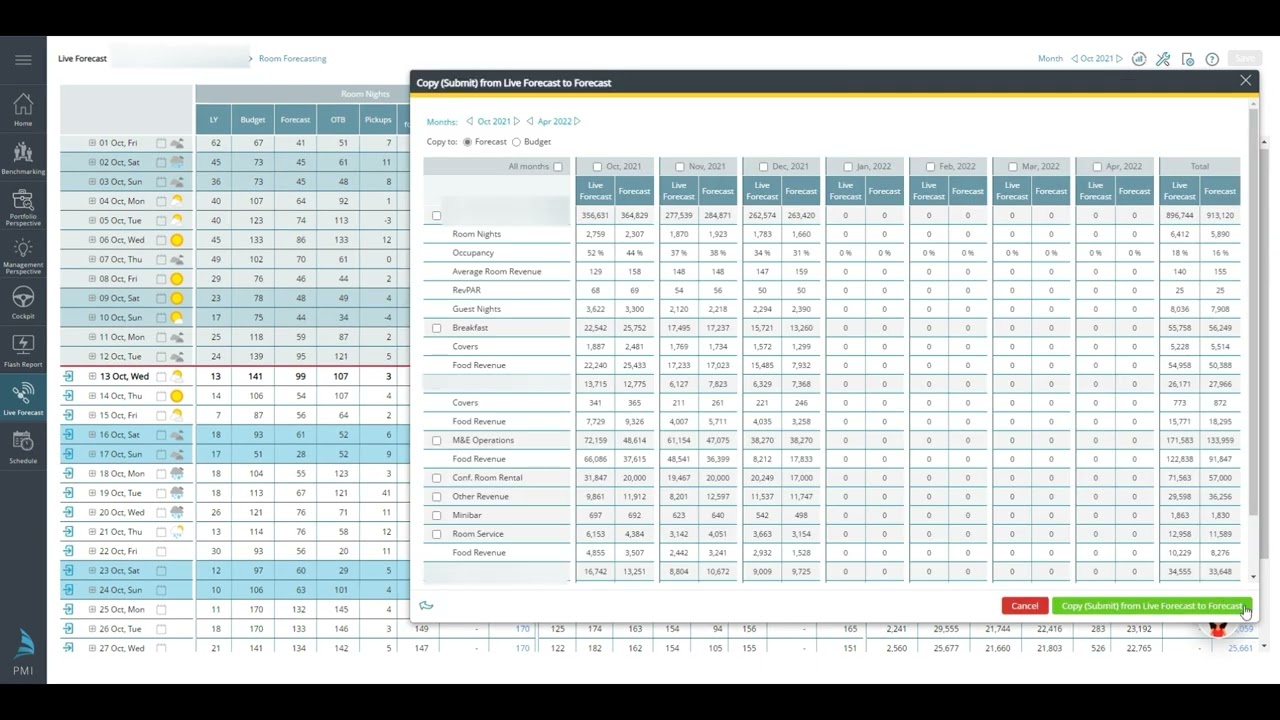Click the import arrow icon for 13 Oct
The width and height of the screenshot is (1280, 720).
point(68,377)
